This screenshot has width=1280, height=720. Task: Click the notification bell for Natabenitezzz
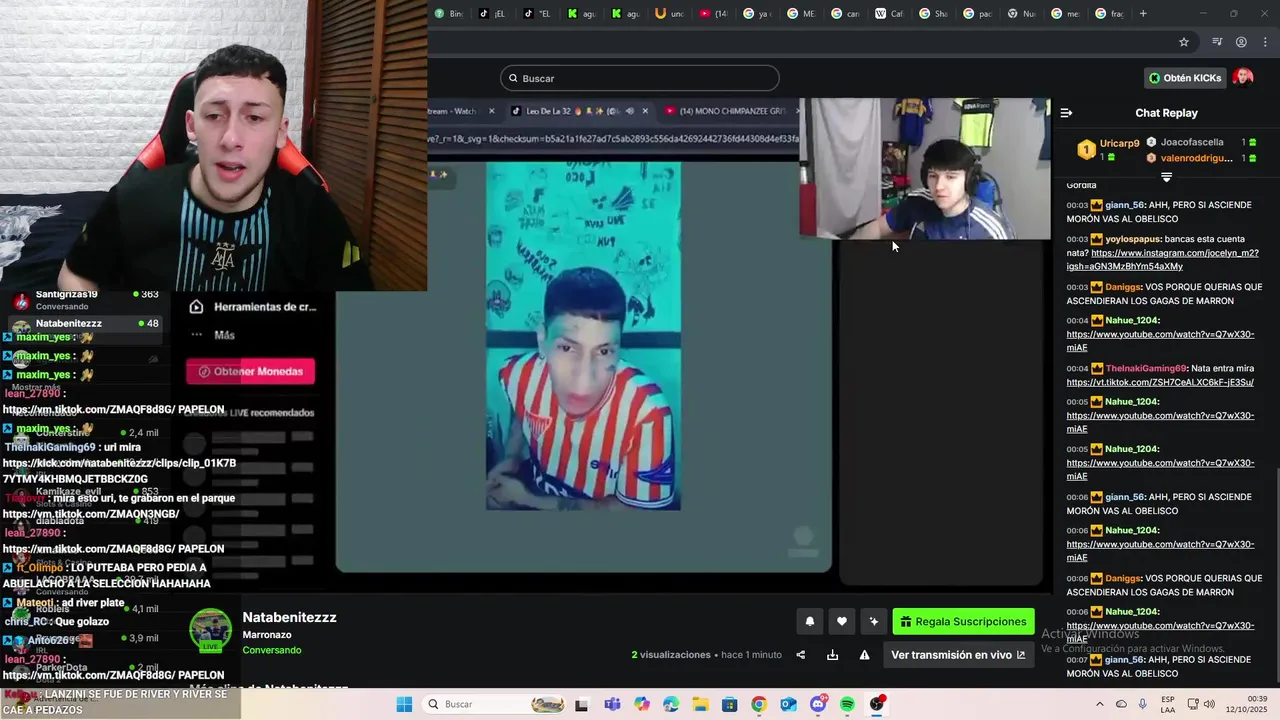pyautogui.click(x=810, y=622)
